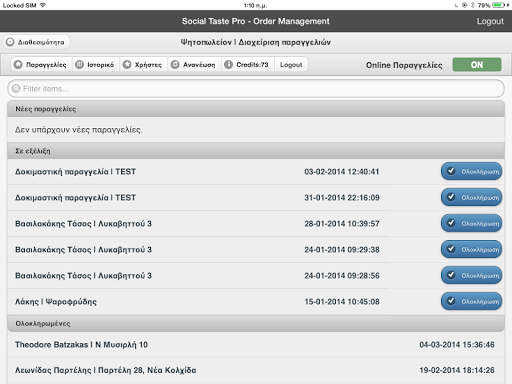The height and width of the screenshot is (384, 512).
Task: Click the clock icon on the Διαθεσιμότητα button
Action: [10, 42]
